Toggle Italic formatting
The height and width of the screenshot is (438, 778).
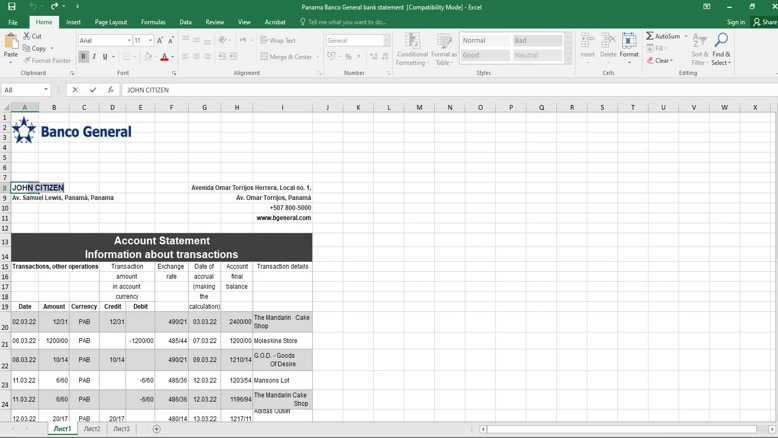tap(94, 57)
